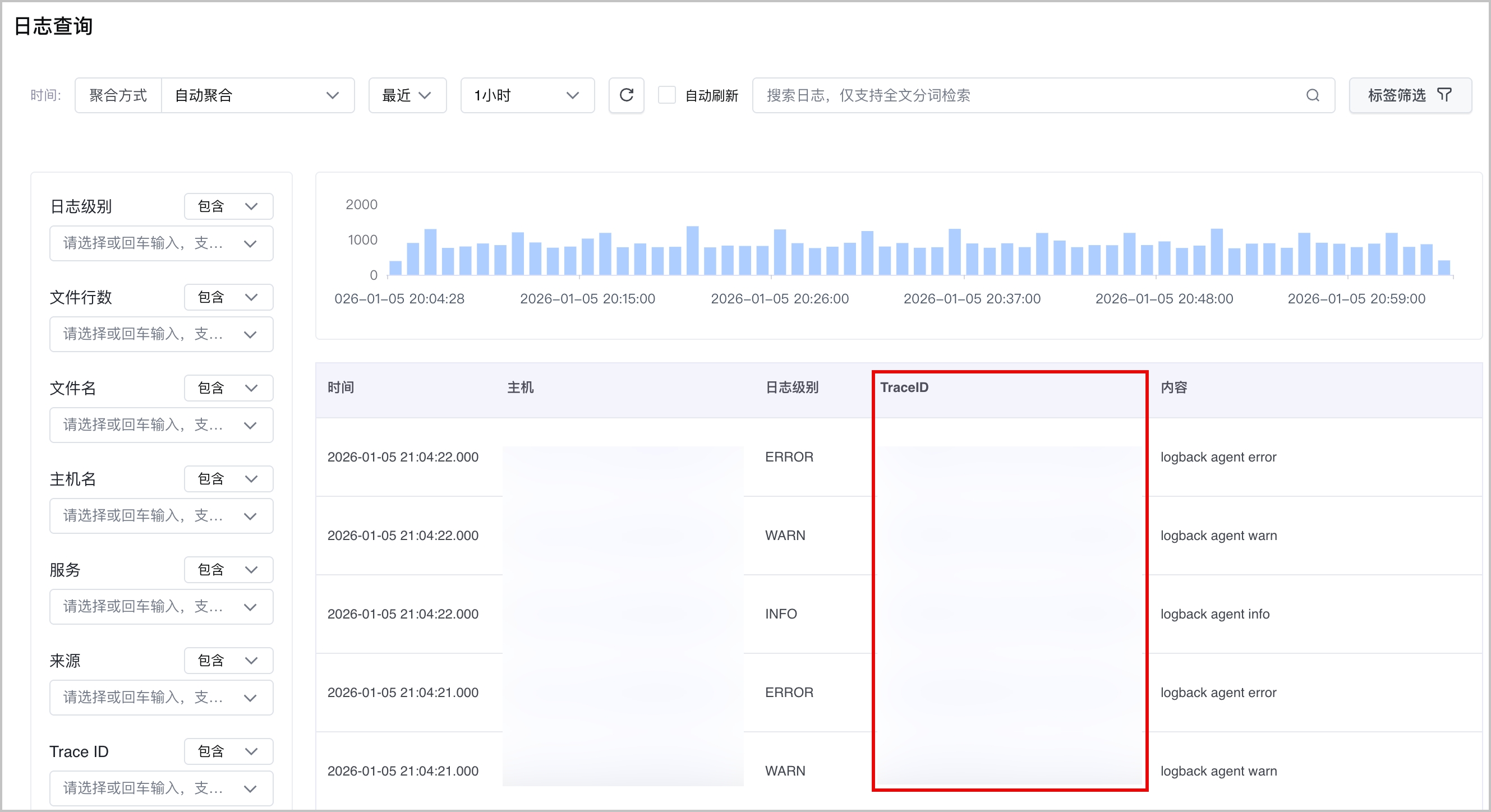Click the funnel icon on 标签筛选

coord(1445,95)
